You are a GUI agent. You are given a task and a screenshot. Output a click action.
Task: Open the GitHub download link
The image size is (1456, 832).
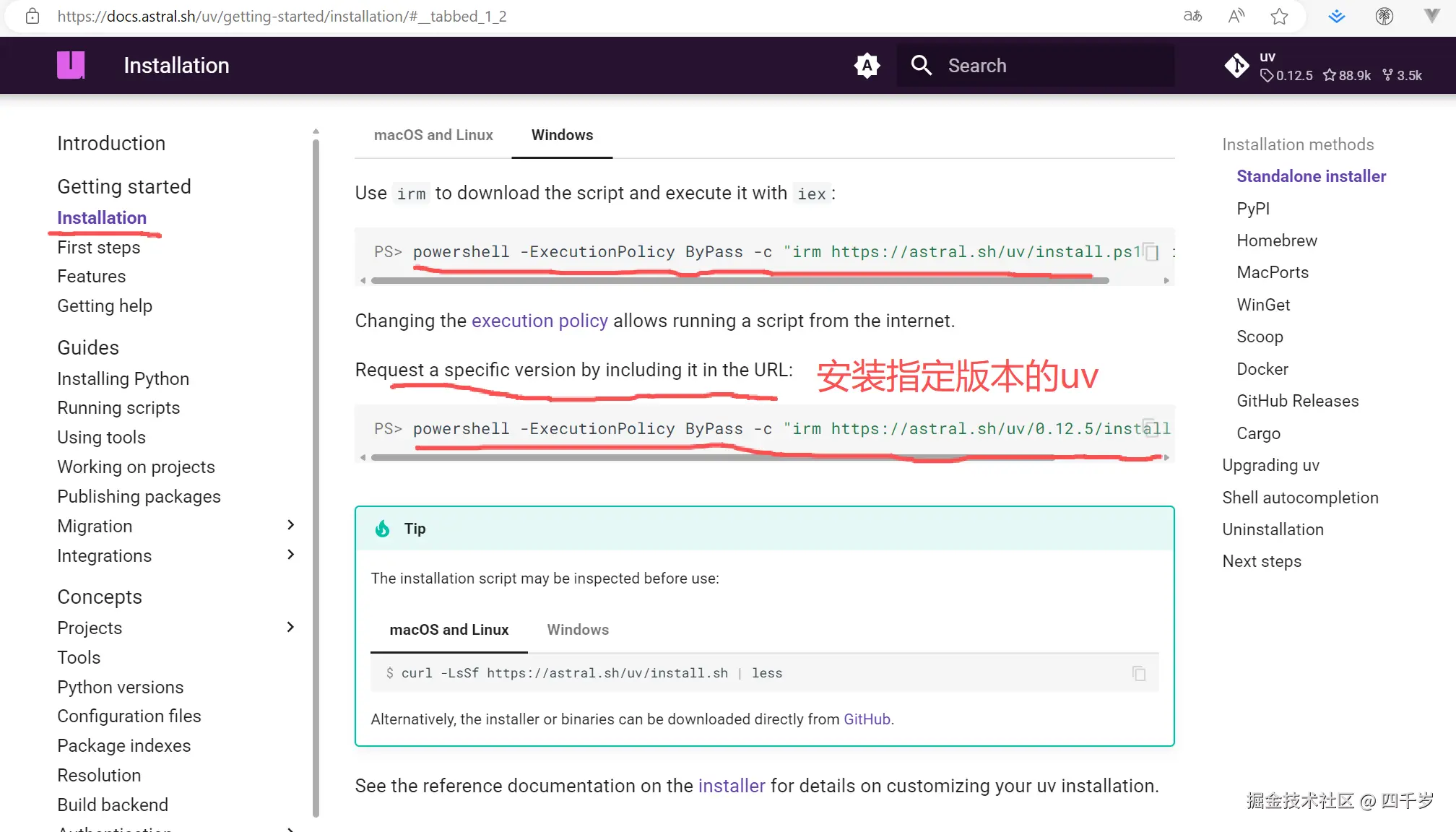(x=867, y=719)
